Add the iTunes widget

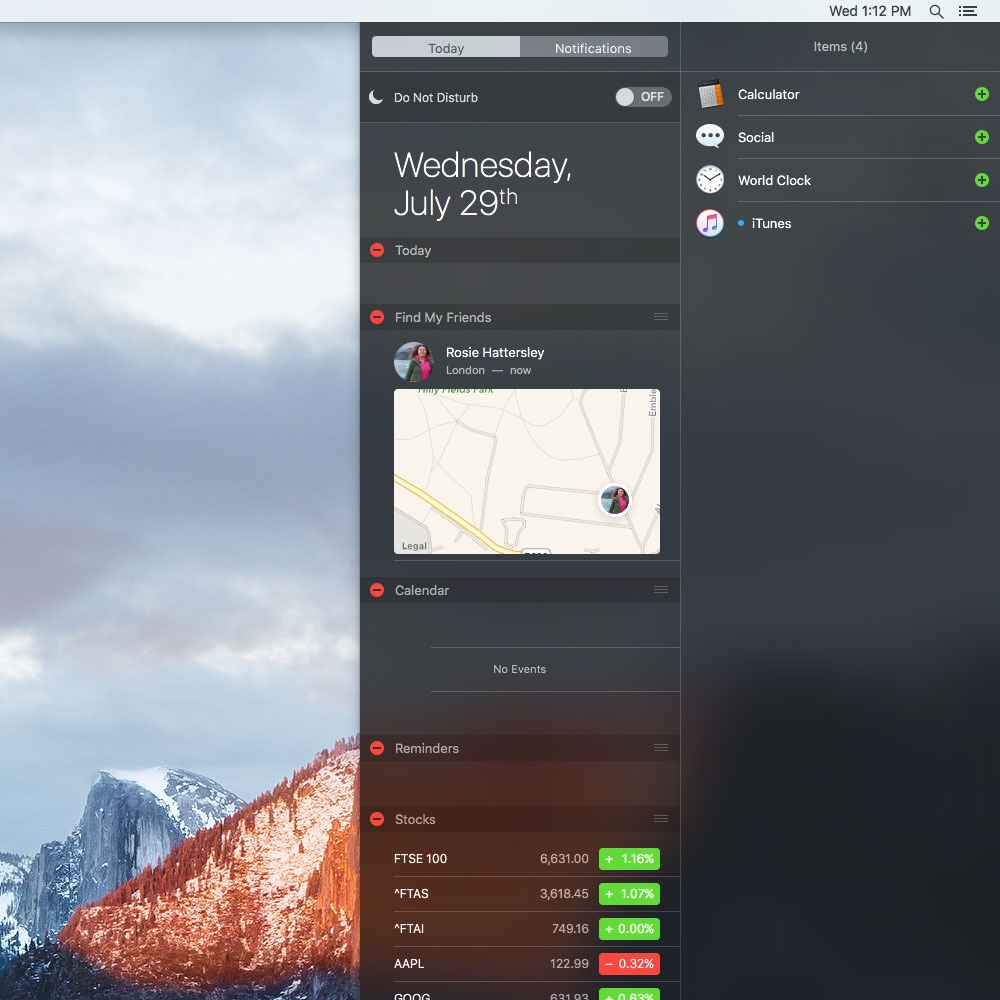[x=981, y=223]
